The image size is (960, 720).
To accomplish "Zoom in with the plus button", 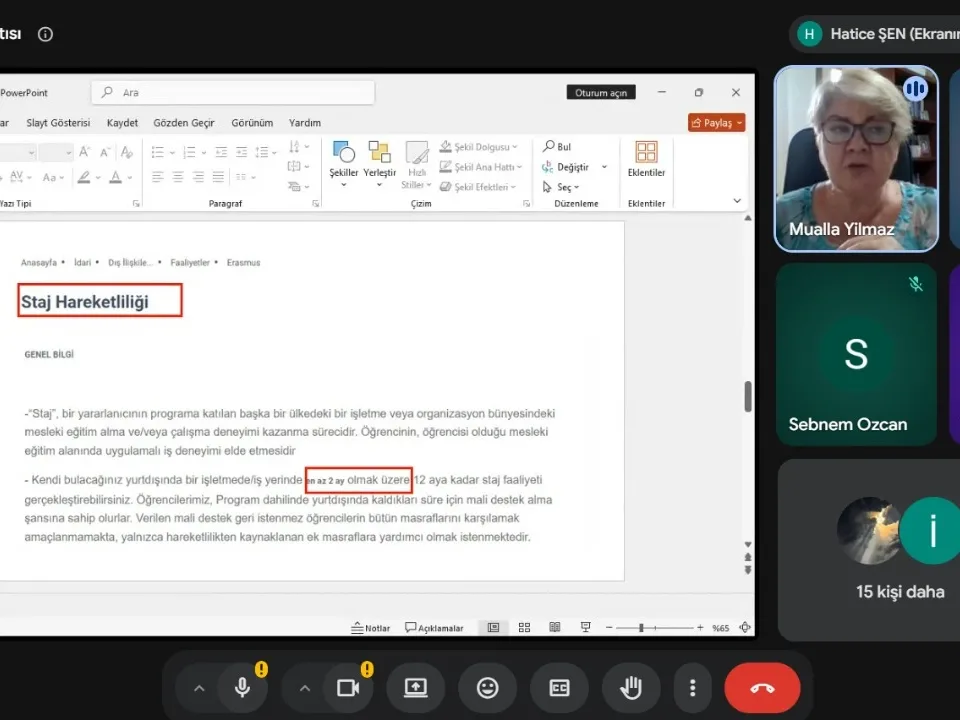I will [700, 628].
